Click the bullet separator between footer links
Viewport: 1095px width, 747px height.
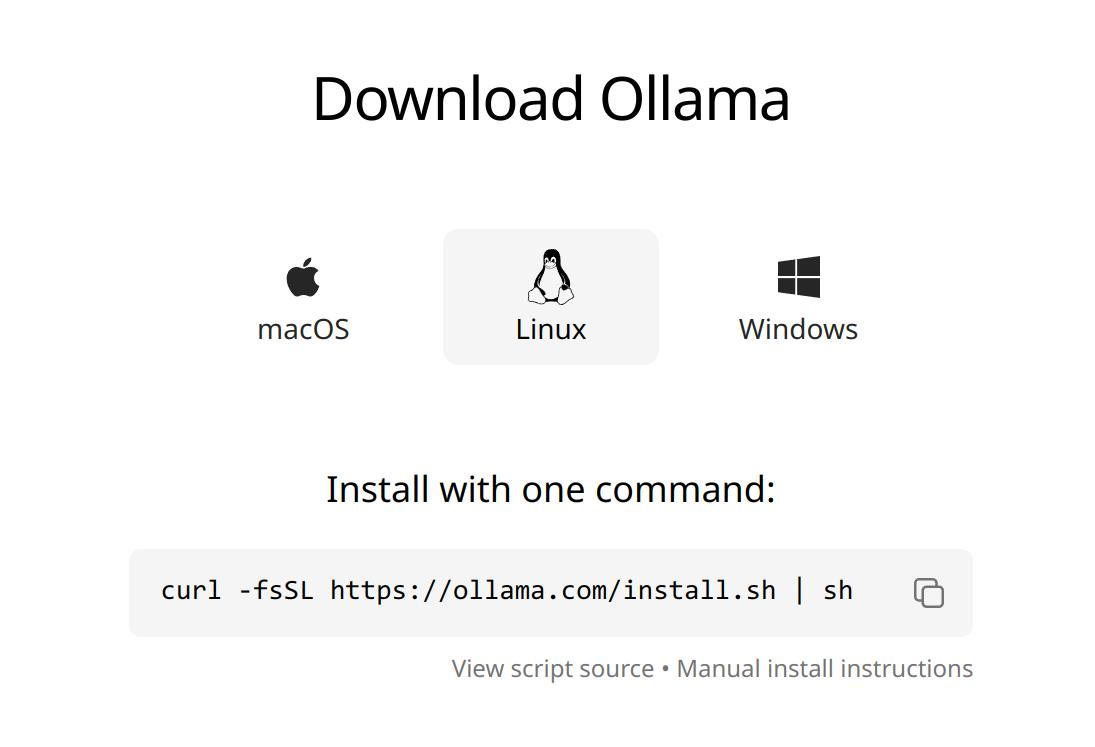click(x=666, y=669)
